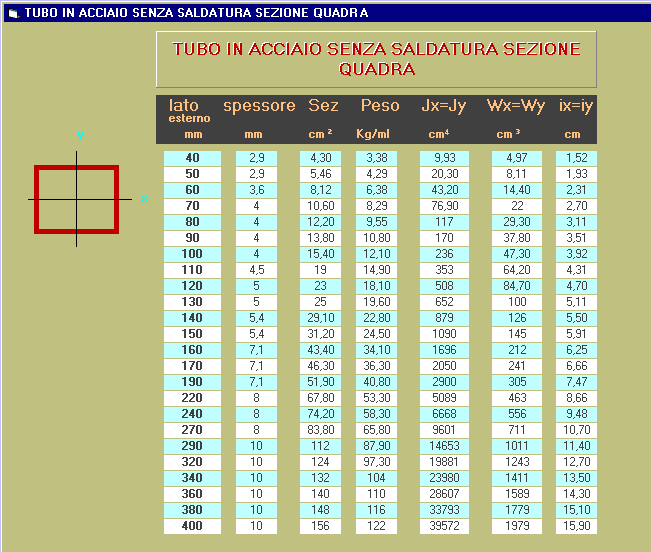Click the bold 100 side cell
This screenshot has height=552, width=651.
pyautogui.click(x=192, y=254)
